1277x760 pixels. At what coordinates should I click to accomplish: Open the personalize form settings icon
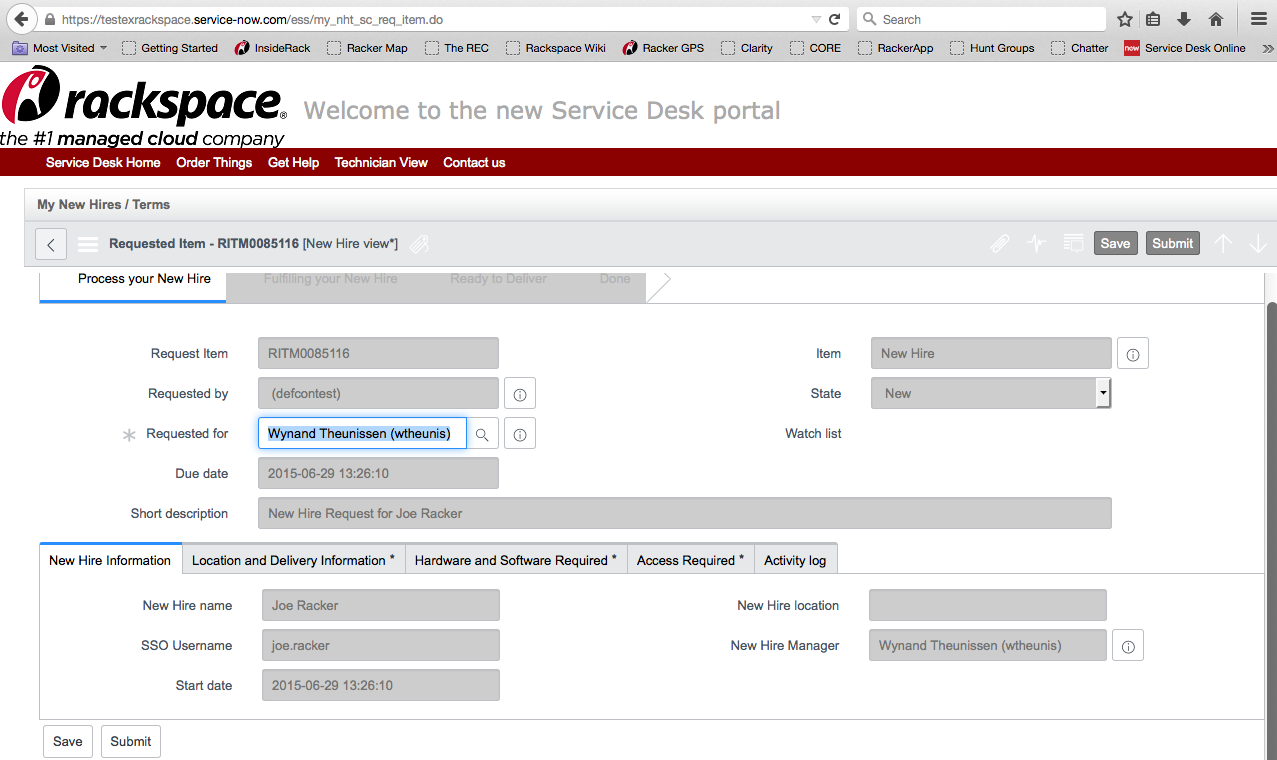point(1073,243)
